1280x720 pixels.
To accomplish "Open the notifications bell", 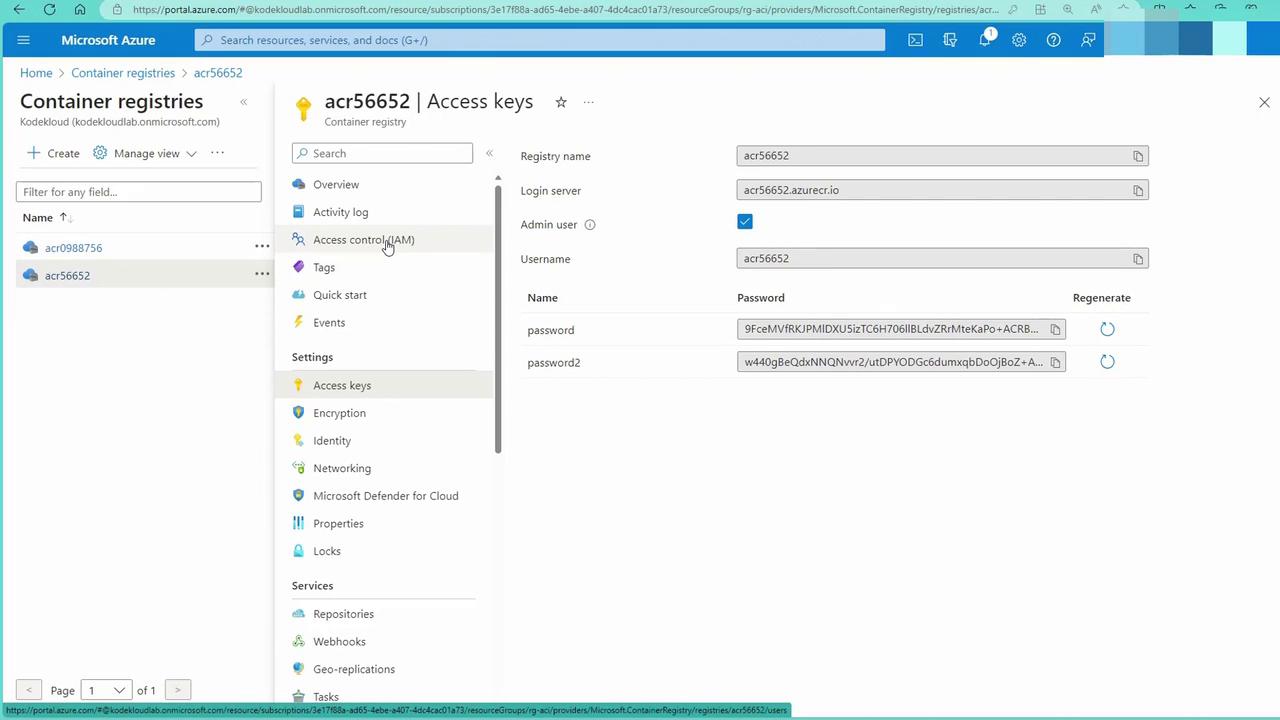I will coord(984,40).
